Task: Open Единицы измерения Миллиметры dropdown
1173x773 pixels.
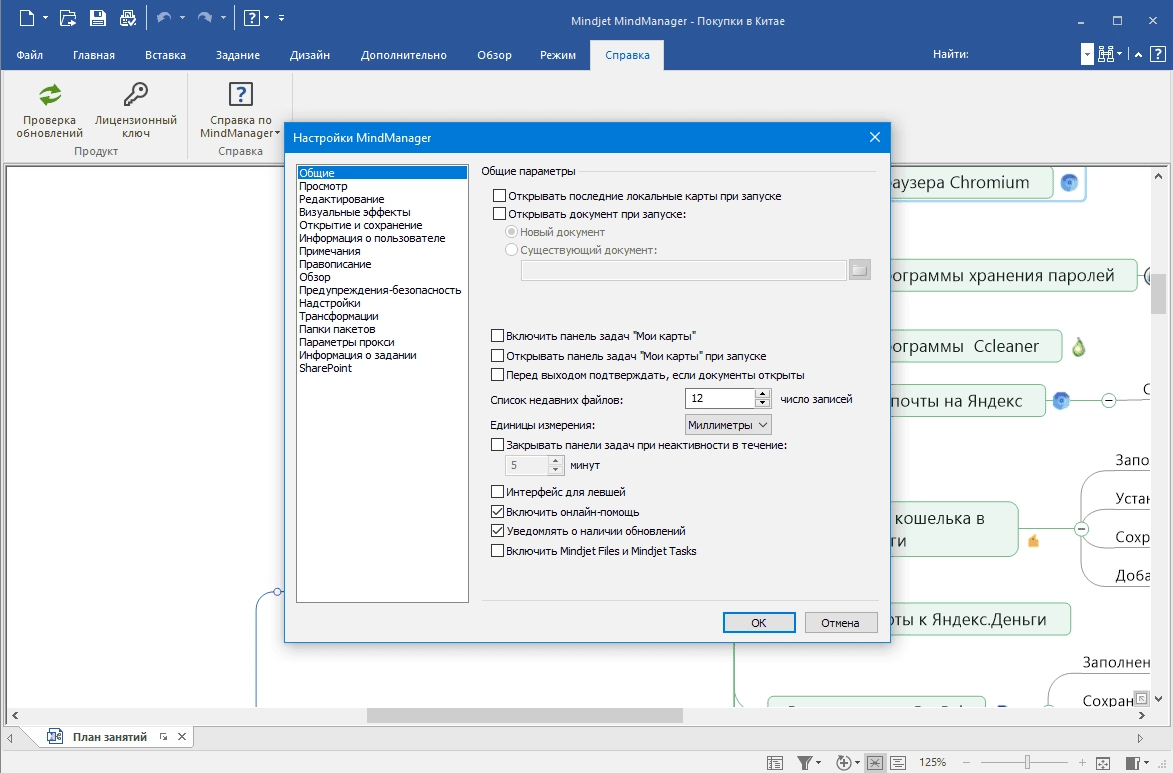Action: click(728, 424)
